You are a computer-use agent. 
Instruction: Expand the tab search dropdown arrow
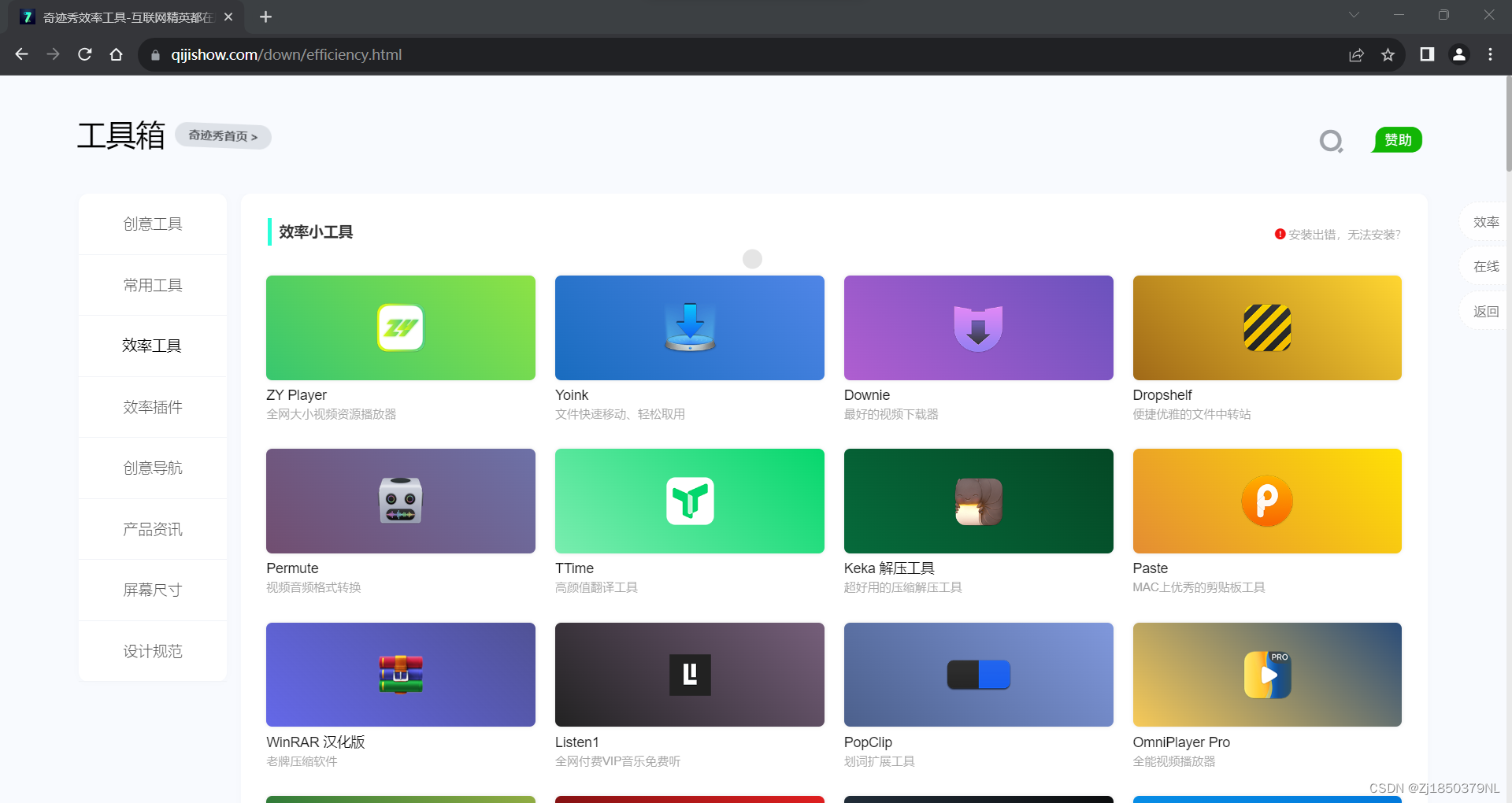(x=1354, y=15)
